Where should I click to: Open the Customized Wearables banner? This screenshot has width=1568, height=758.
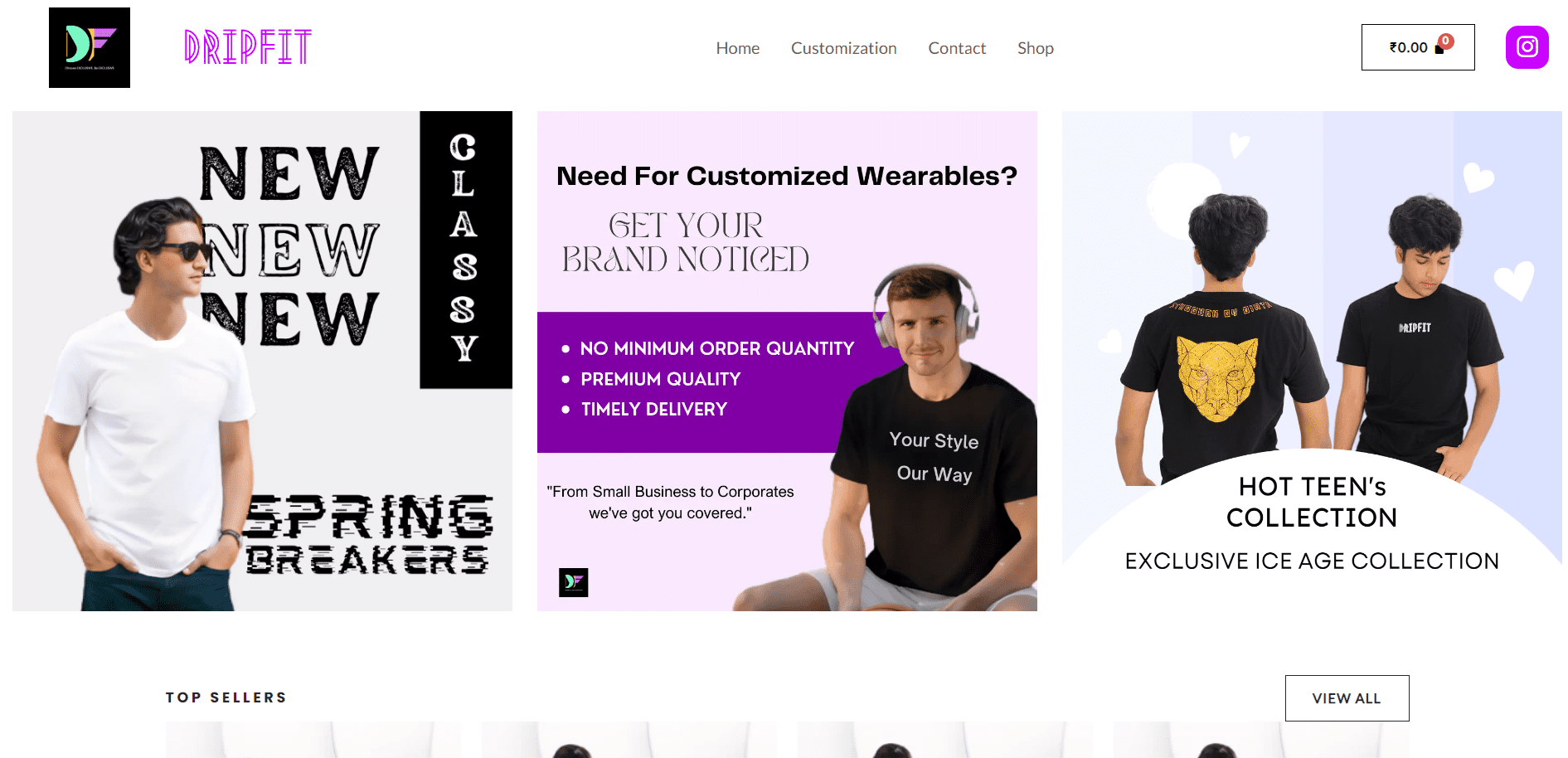click(x=787, y=361)
